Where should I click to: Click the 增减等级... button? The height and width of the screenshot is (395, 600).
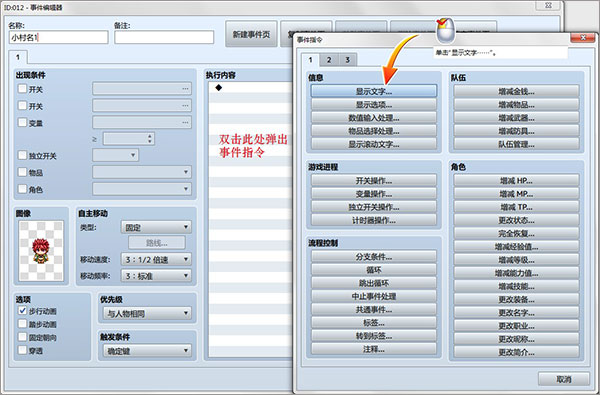516,260
